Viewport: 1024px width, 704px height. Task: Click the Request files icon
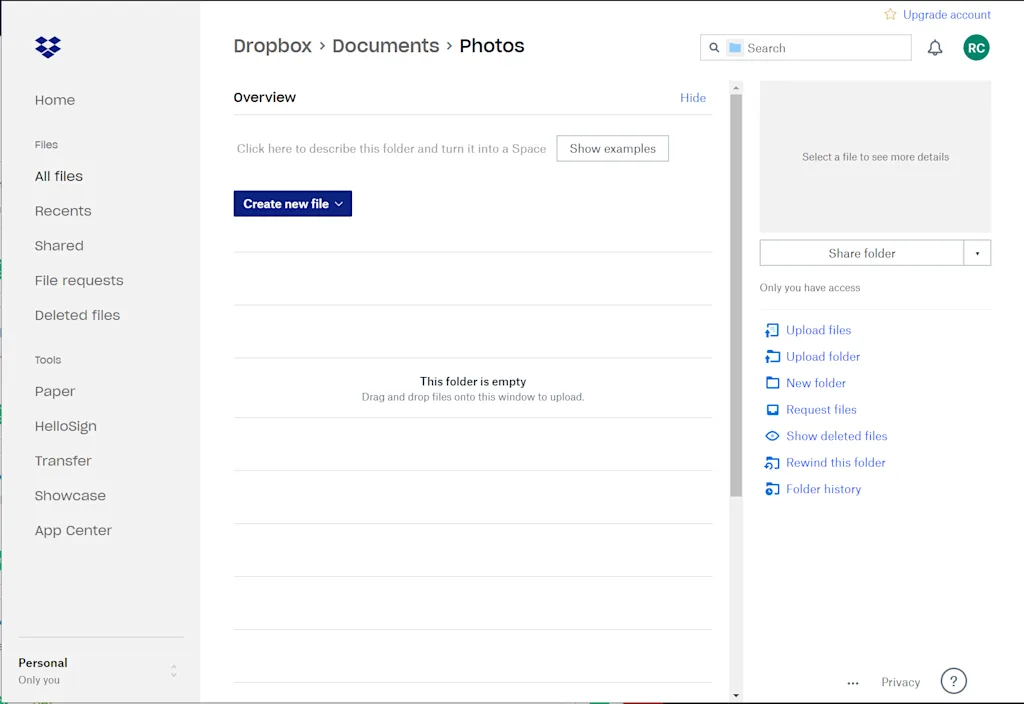[772, 409]
